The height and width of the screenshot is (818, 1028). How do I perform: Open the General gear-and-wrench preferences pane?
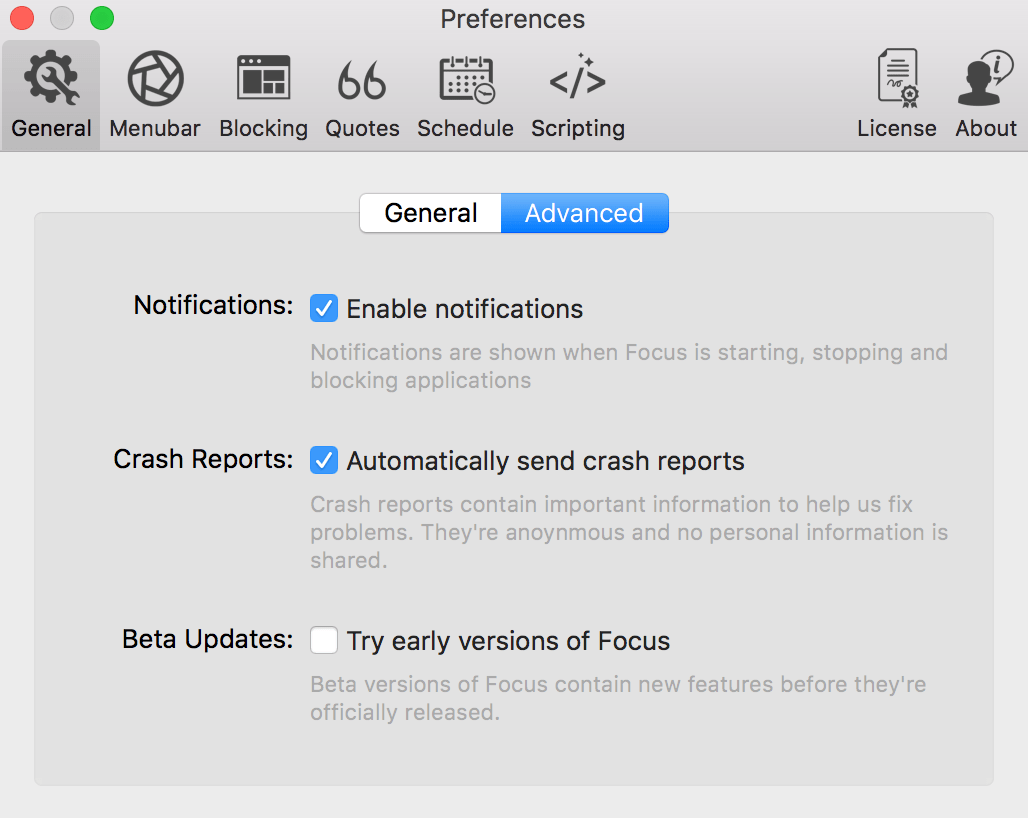point(51,95)
